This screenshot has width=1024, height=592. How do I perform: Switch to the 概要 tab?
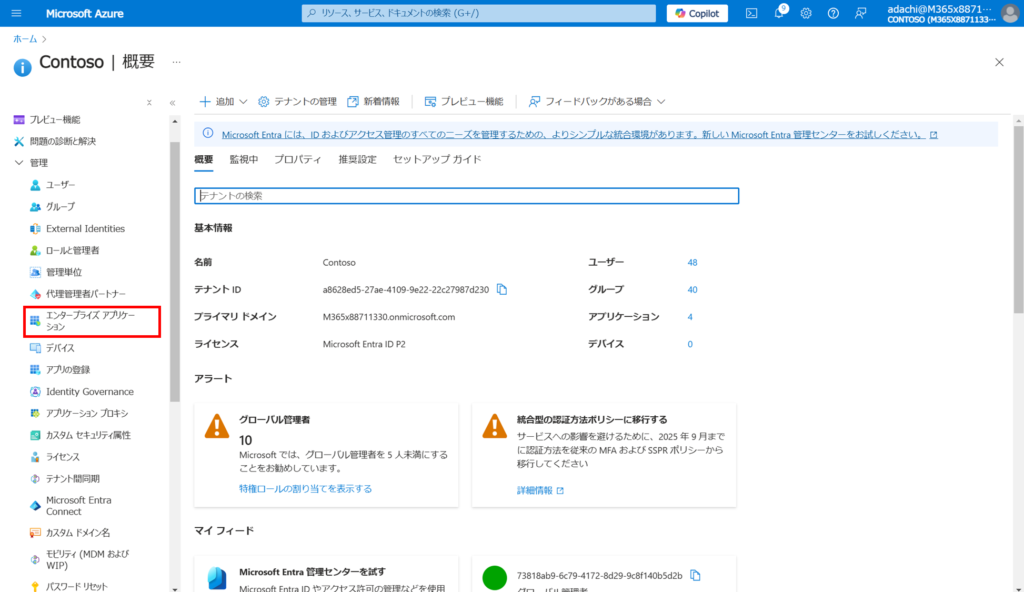tap(204, 159)
